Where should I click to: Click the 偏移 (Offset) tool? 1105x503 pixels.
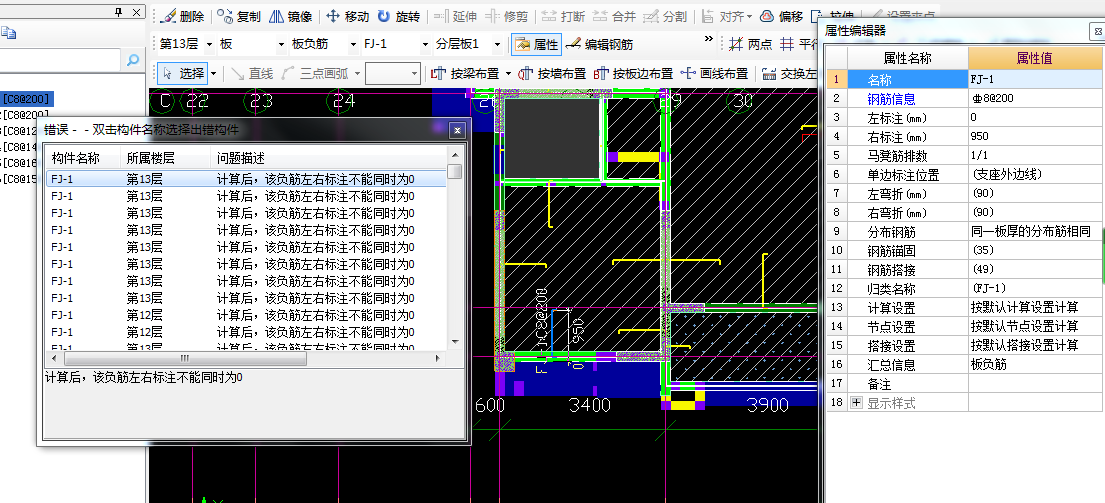coord(782,16)
